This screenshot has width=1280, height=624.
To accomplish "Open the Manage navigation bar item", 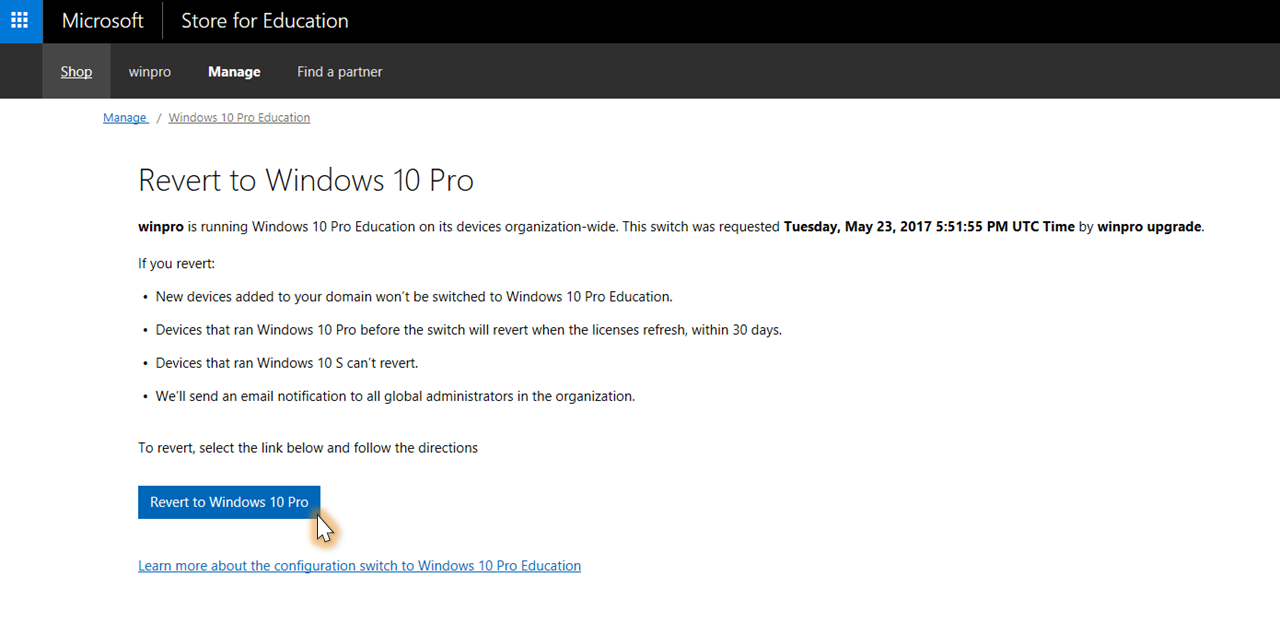I will pyautogui.click(x=234, y=72).
